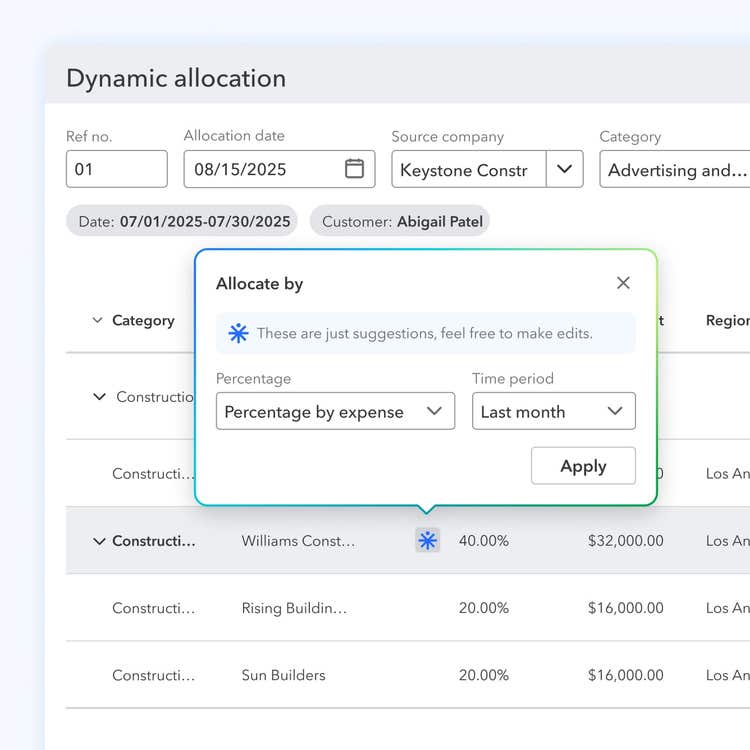750x750 pixels.
Task: Click the Williams Const... cell
Action: 298,541
